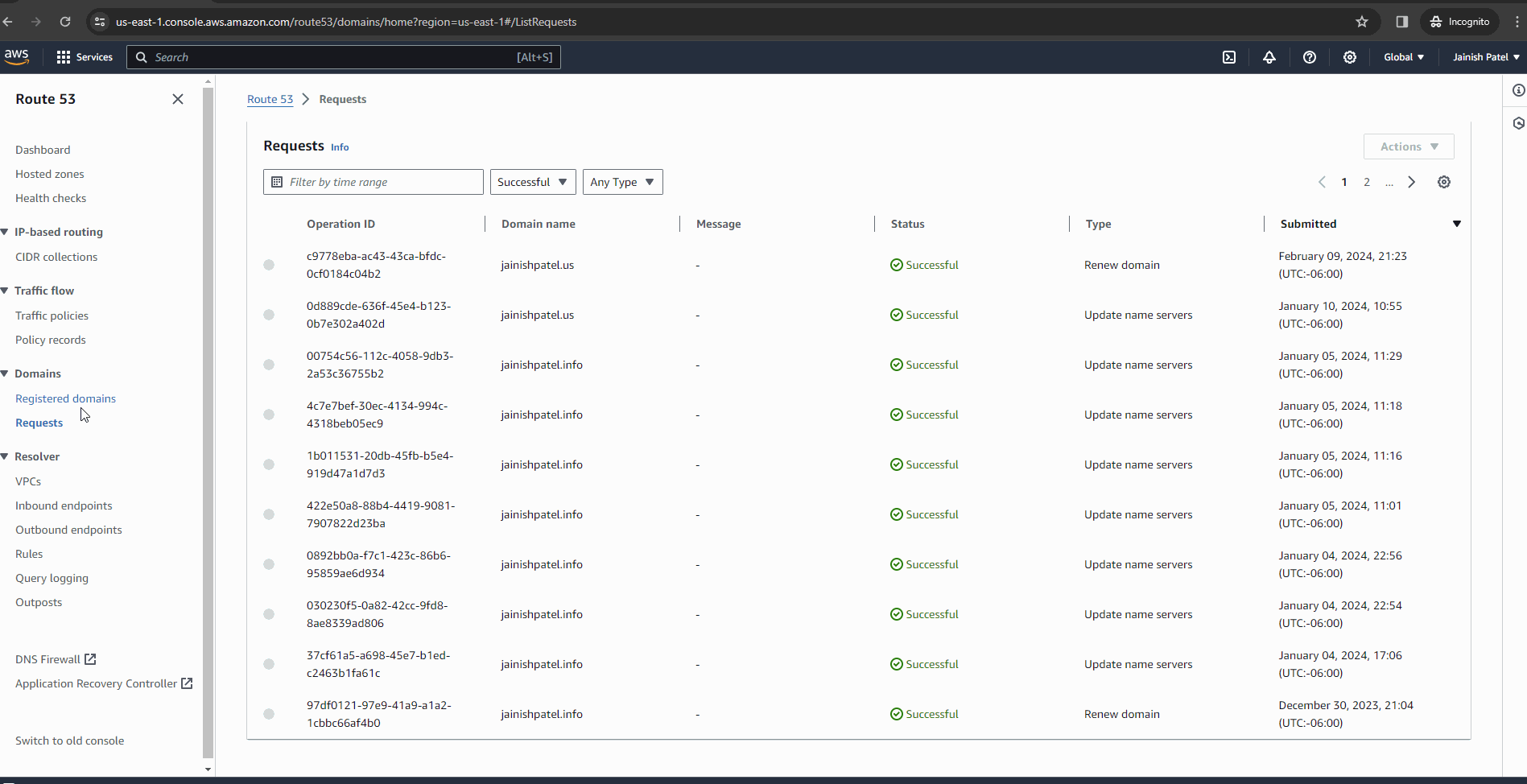Select radio button for December 30 renew request
1527x784 pixels.
tap(269, 714)
